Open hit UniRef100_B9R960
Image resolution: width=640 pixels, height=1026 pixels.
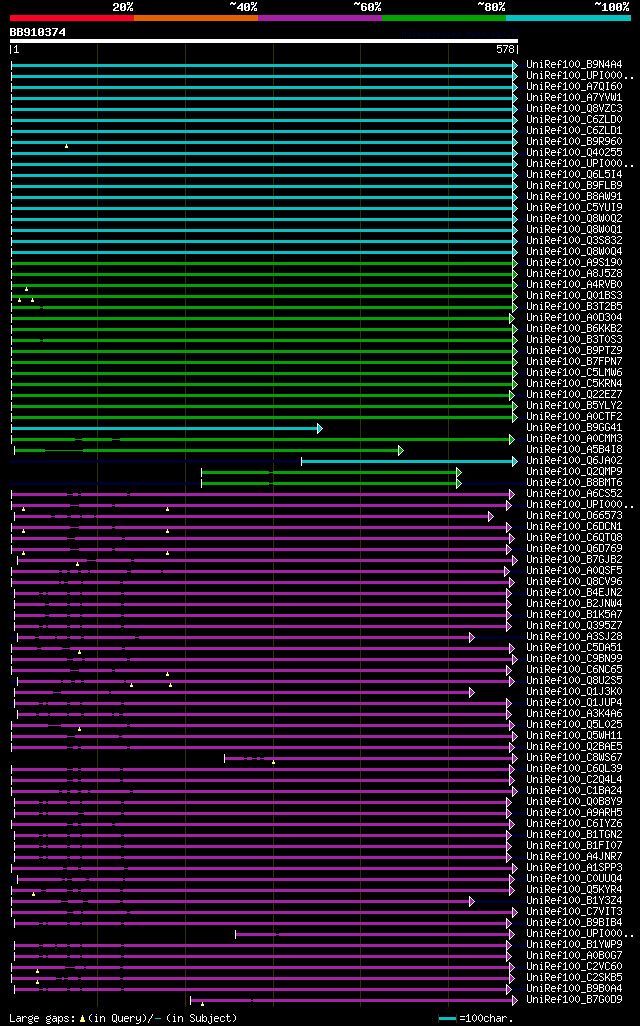575,141
